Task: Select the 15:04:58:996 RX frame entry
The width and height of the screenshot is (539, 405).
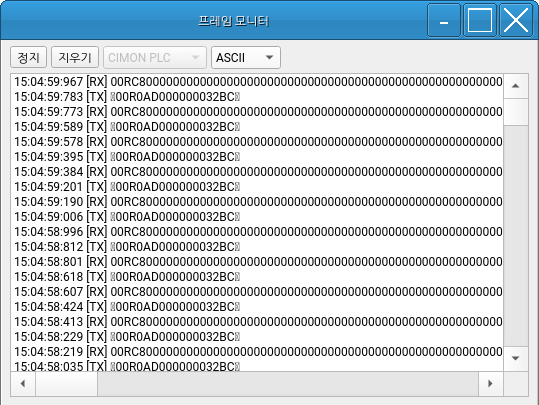Action: 258,232
